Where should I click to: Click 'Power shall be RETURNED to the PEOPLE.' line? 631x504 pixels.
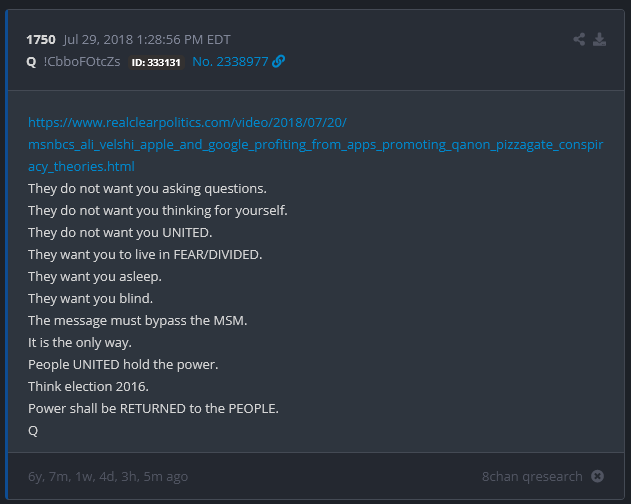[x=153, y=408]
